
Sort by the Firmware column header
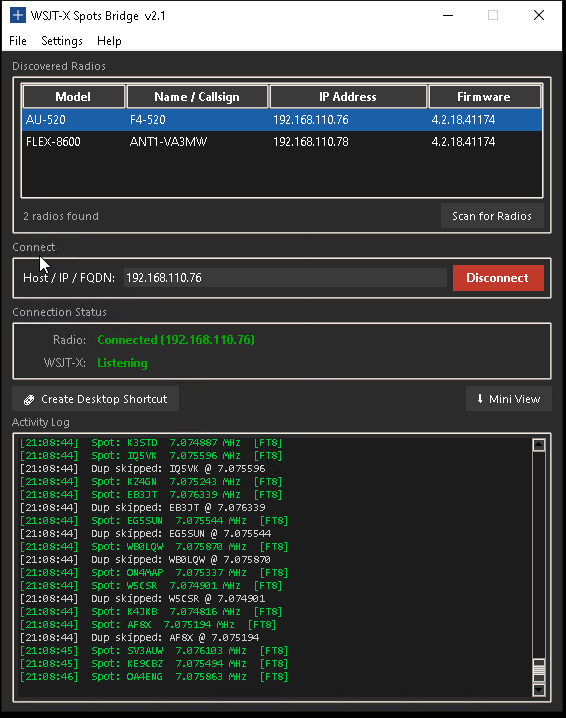pyautogui.click(x=484, y=97)
